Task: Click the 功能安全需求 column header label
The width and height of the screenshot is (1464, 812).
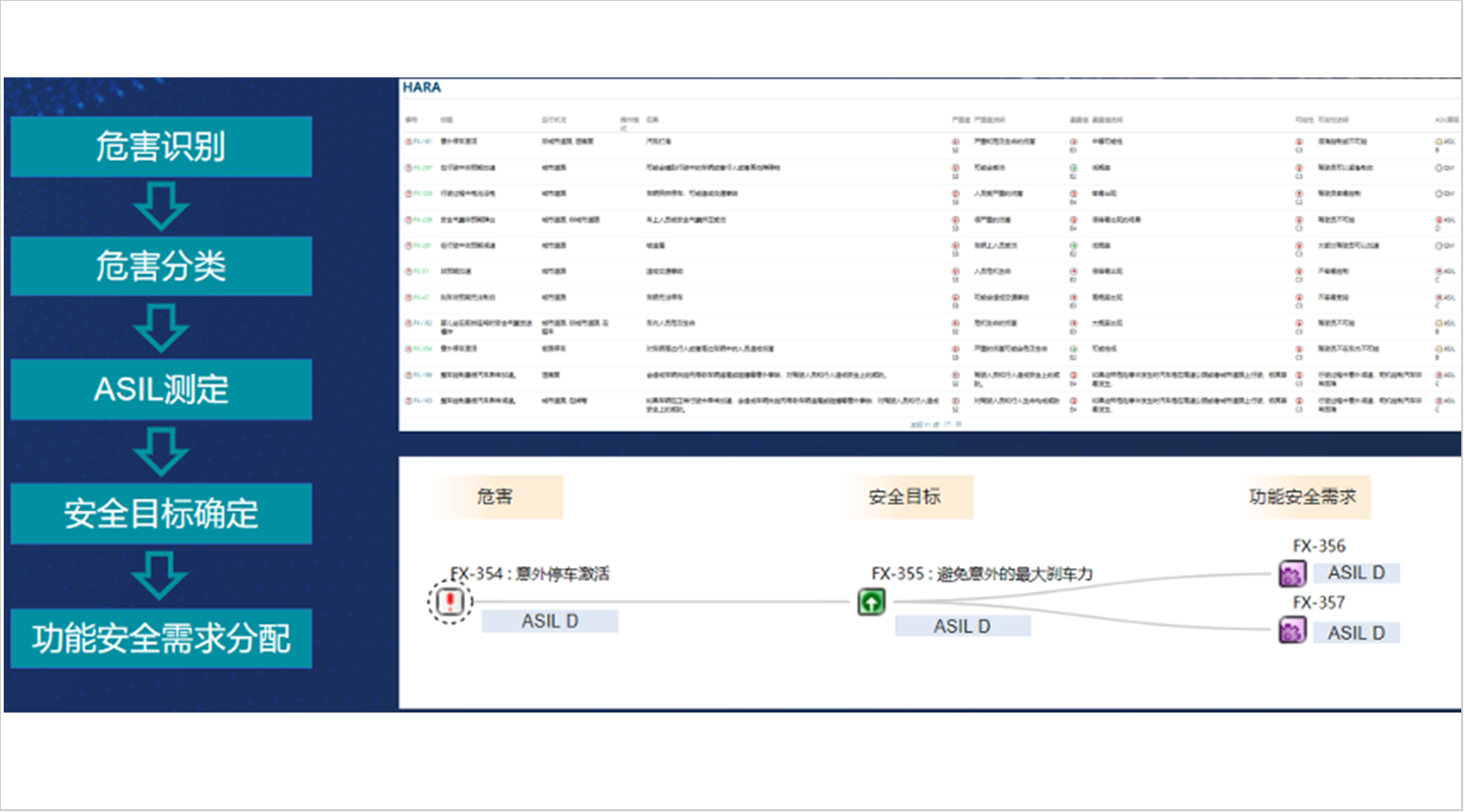Action: (x=1302, y=497)
